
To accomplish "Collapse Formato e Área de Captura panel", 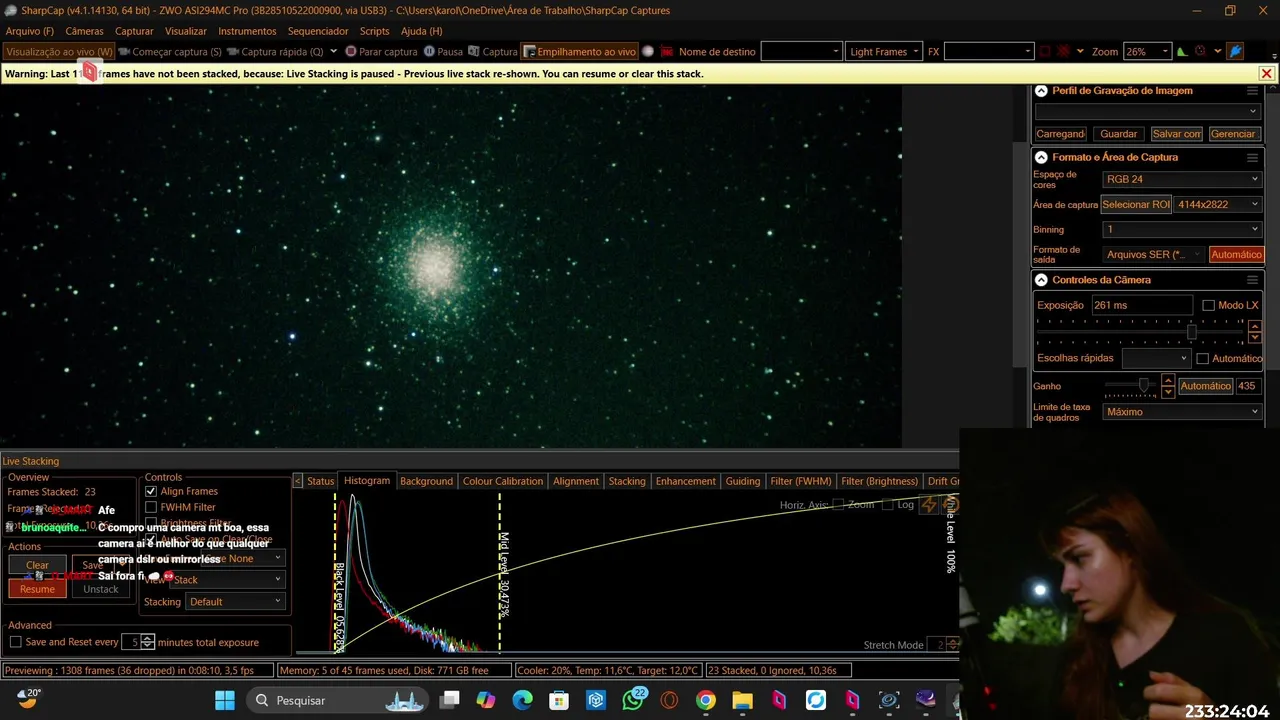I will pyautogui.click(x=1041, y=157).
